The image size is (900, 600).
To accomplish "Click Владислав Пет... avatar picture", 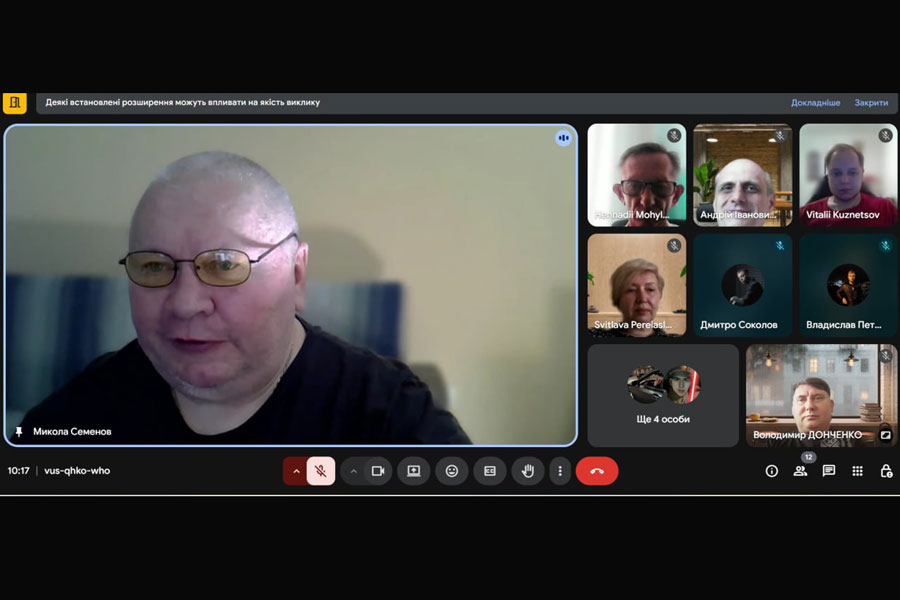I will 848,285.
